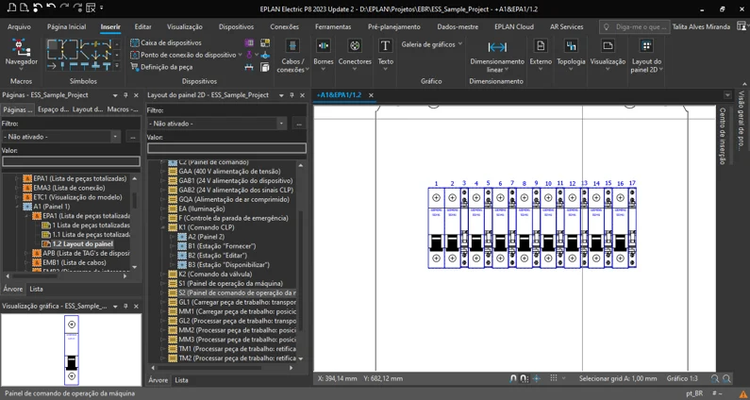This screenshot has height=400, width=750.
Task: Click the first undo arrow in title bar
Action: click(39, 8)
